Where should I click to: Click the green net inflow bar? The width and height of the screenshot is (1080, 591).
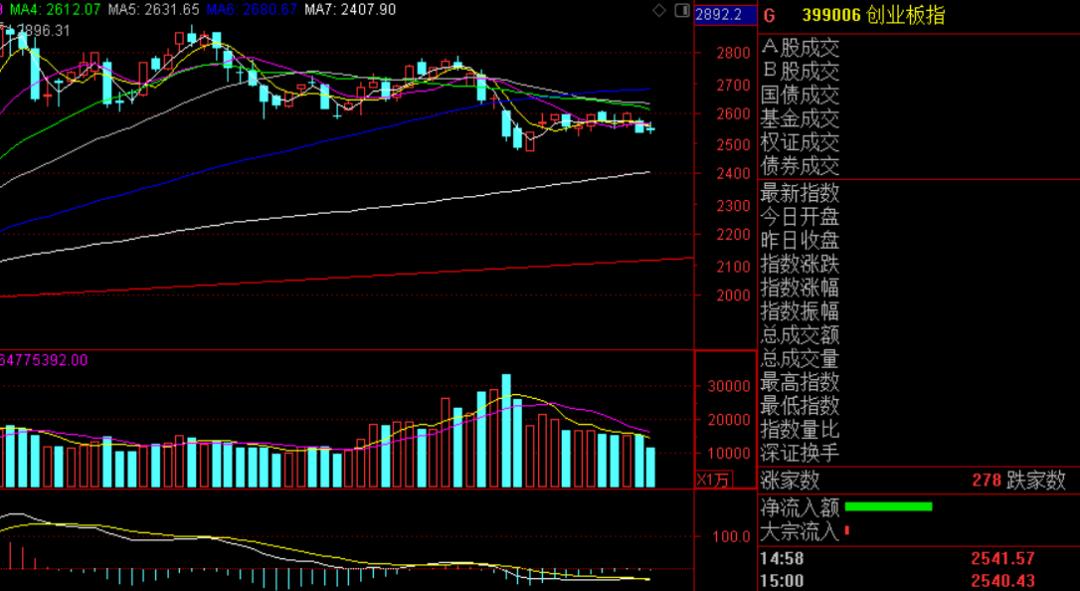[x=888, y=506]
